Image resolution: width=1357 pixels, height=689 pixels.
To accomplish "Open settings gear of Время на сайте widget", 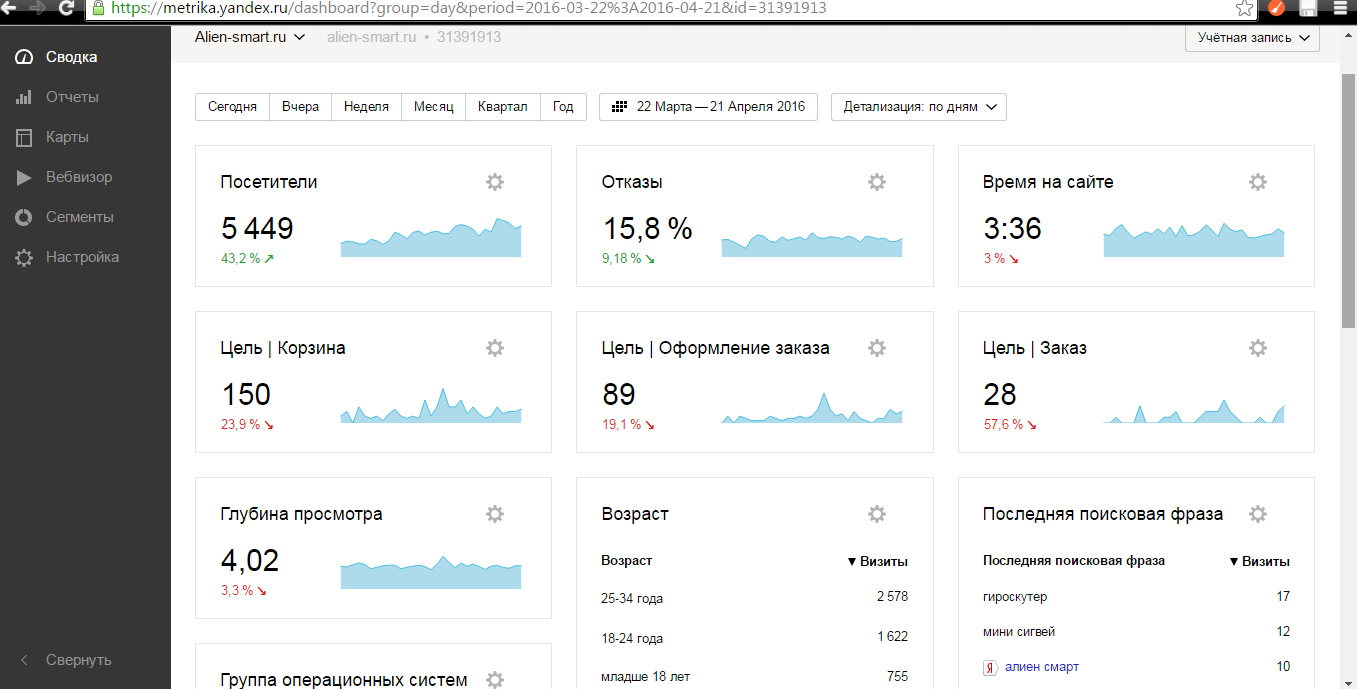I will [1258, 182].
